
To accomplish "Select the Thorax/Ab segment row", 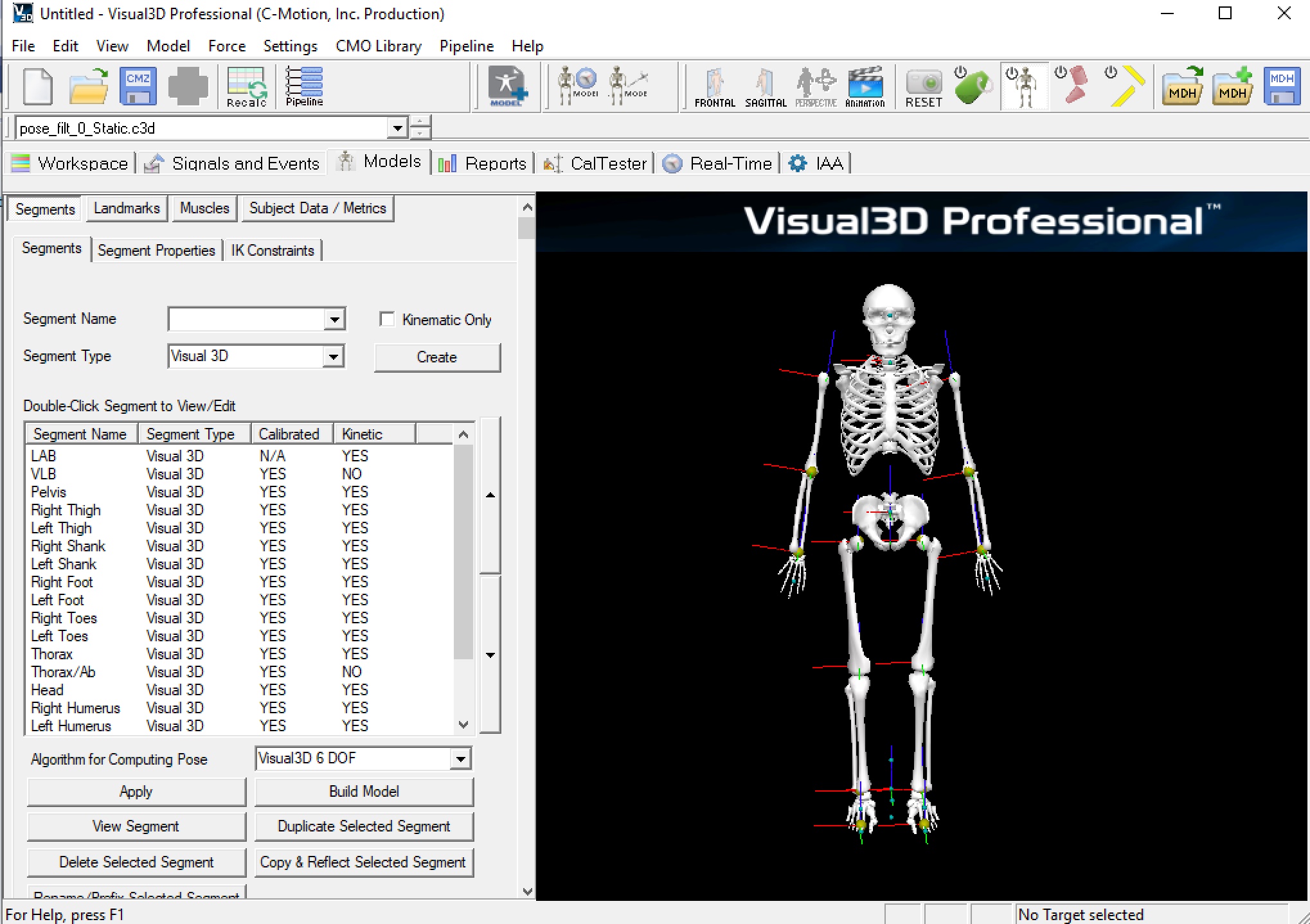I will [x=239, y=672].
